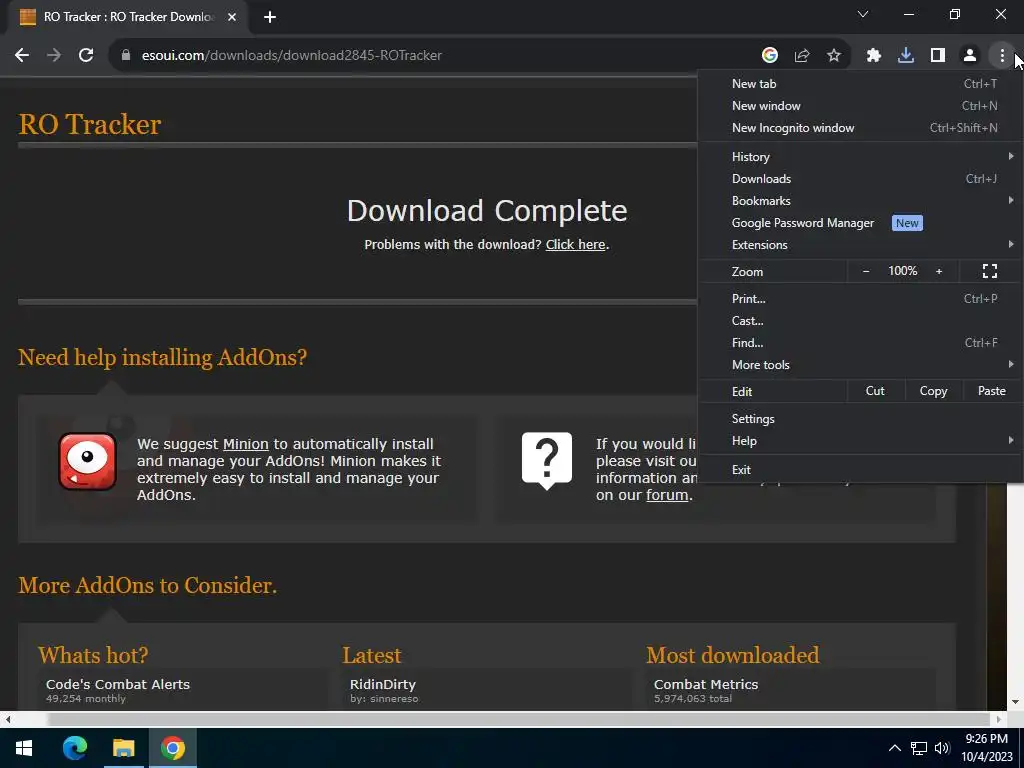Open the tab search chevron

863,14
